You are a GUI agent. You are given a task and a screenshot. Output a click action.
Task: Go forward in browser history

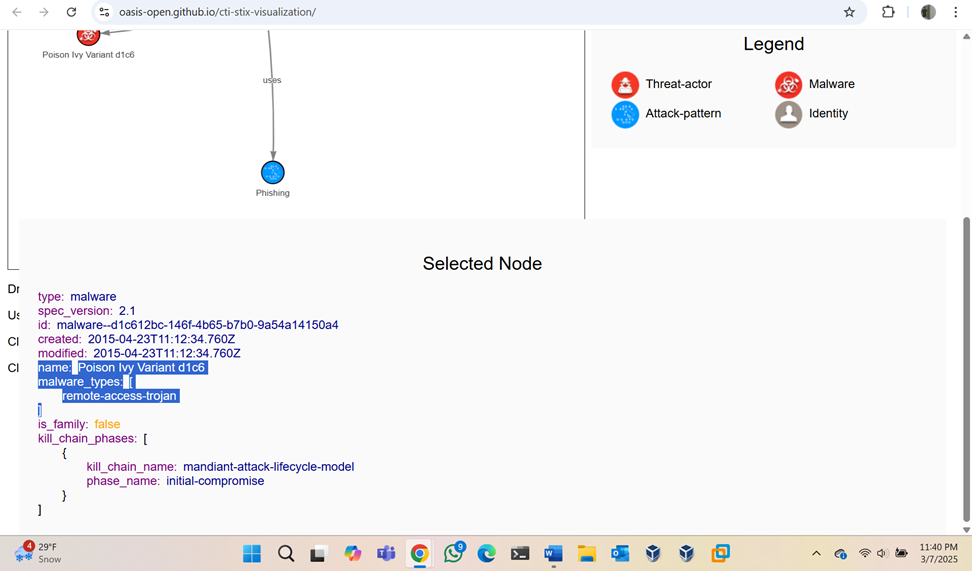click(x=44, y=12)
